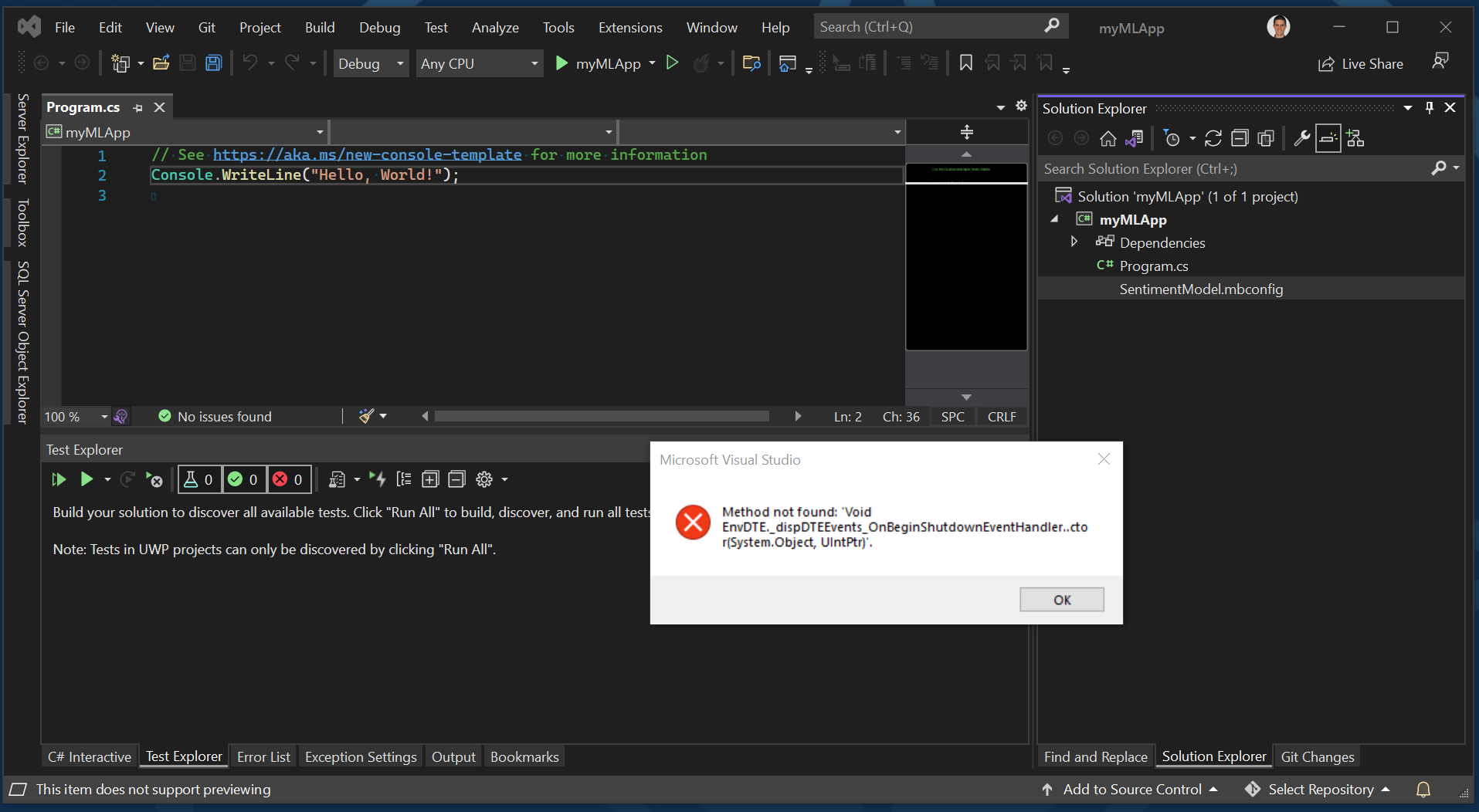
Task: Click OK in the error dialog
Action: pyautogui.click(x=1061, y=600)
